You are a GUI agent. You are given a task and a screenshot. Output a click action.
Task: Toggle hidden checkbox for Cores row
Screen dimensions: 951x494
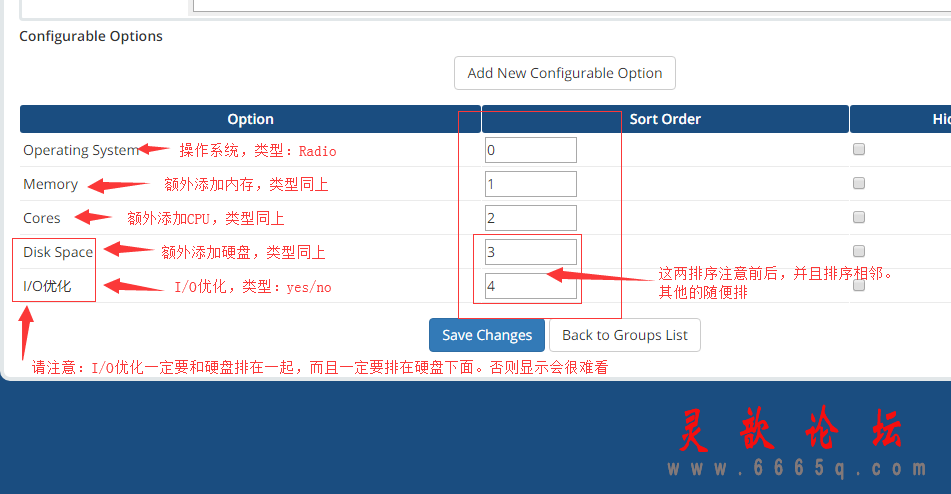point(859,217)
